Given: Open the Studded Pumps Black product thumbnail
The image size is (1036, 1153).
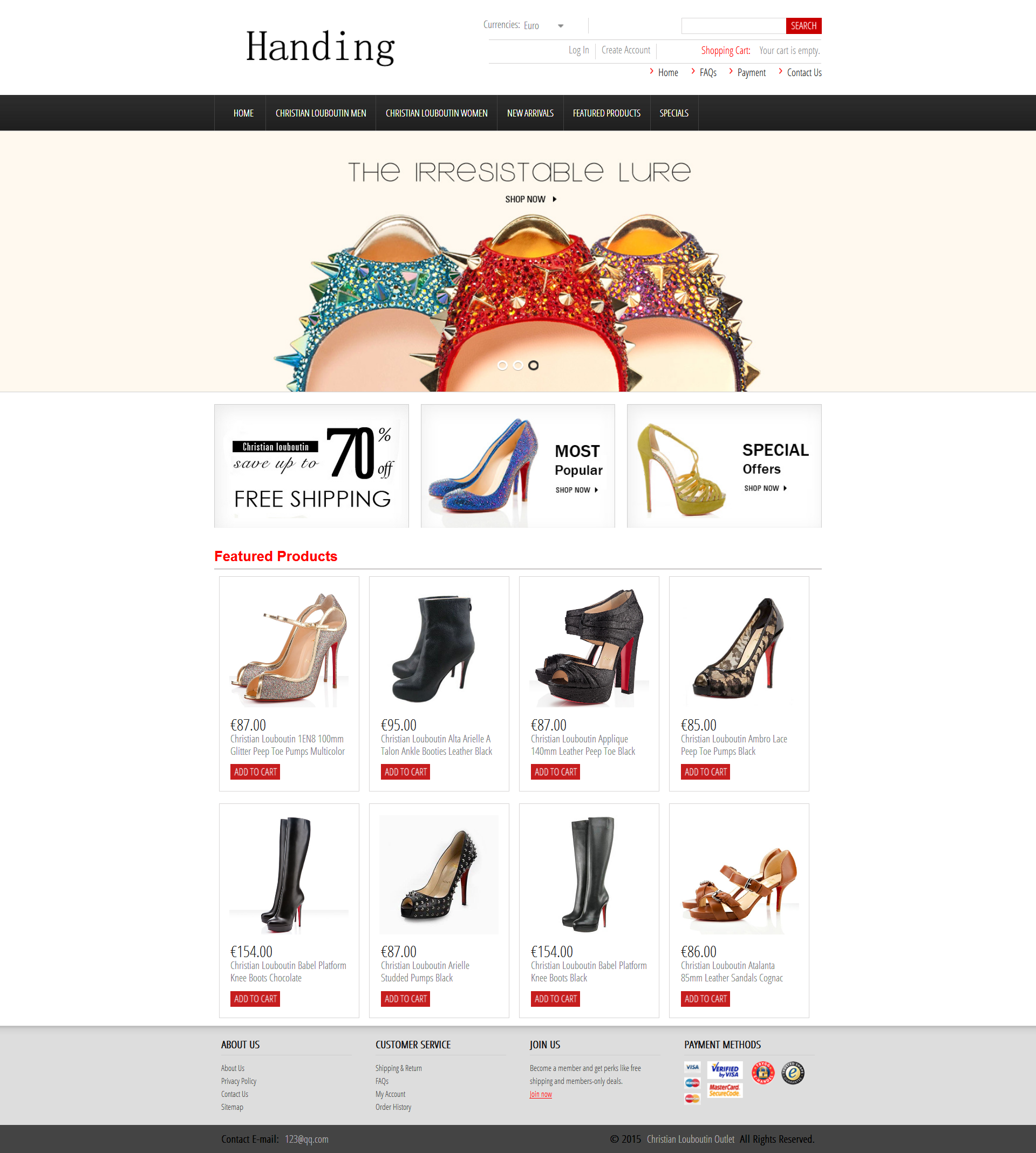Looking at the screenshot, I should [439, 874].
